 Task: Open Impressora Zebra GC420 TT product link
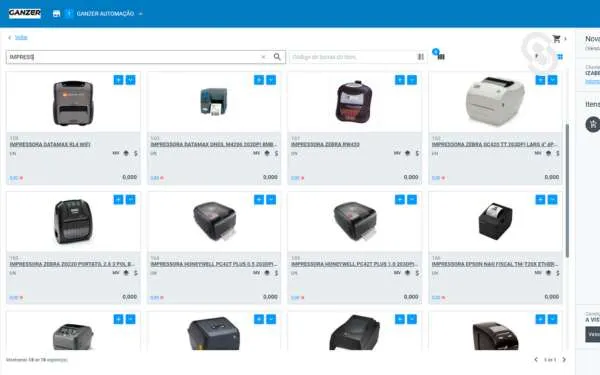(495, 144)
